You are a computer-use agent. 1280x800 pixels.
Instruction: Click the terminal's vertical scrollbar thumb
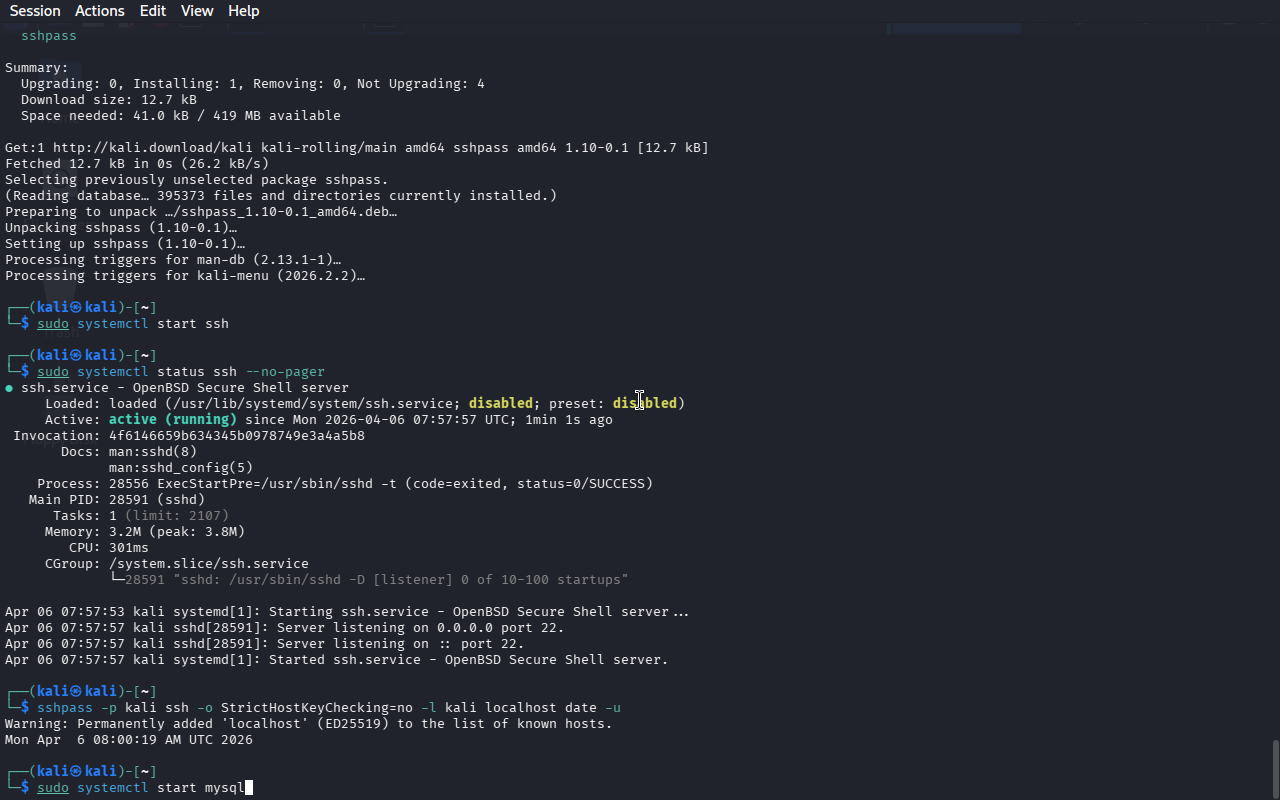1274,768
